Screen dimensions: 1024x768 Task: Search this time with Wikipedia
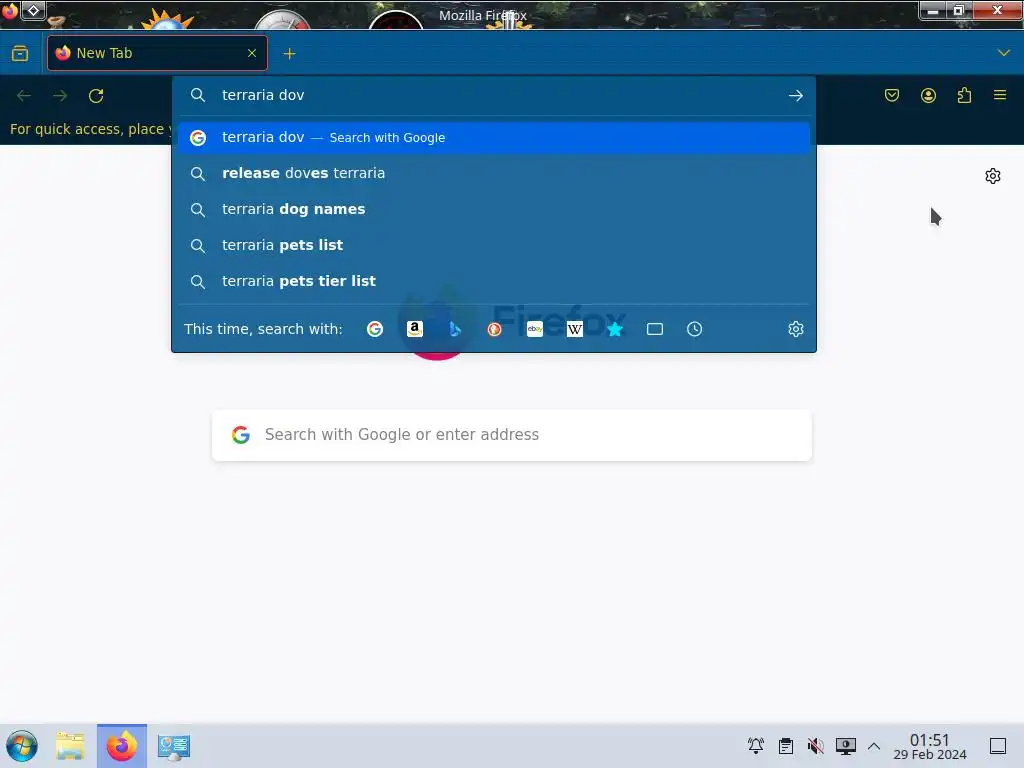coord(575,329)
